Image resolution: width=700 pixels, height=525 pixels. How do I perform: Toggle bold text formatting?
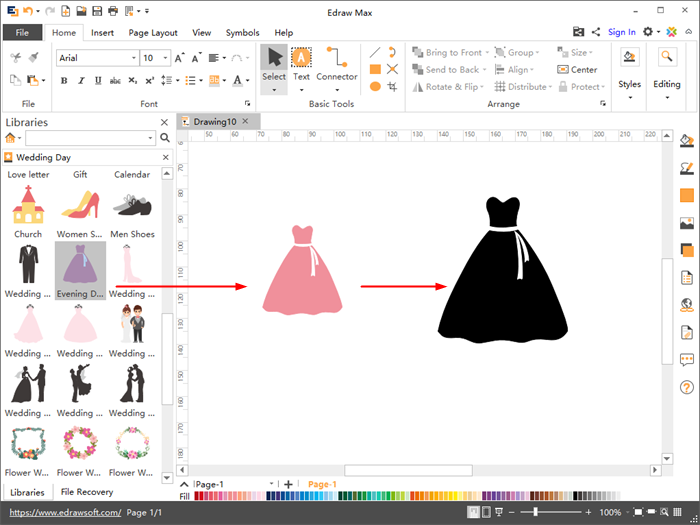(x=64, y=80)
